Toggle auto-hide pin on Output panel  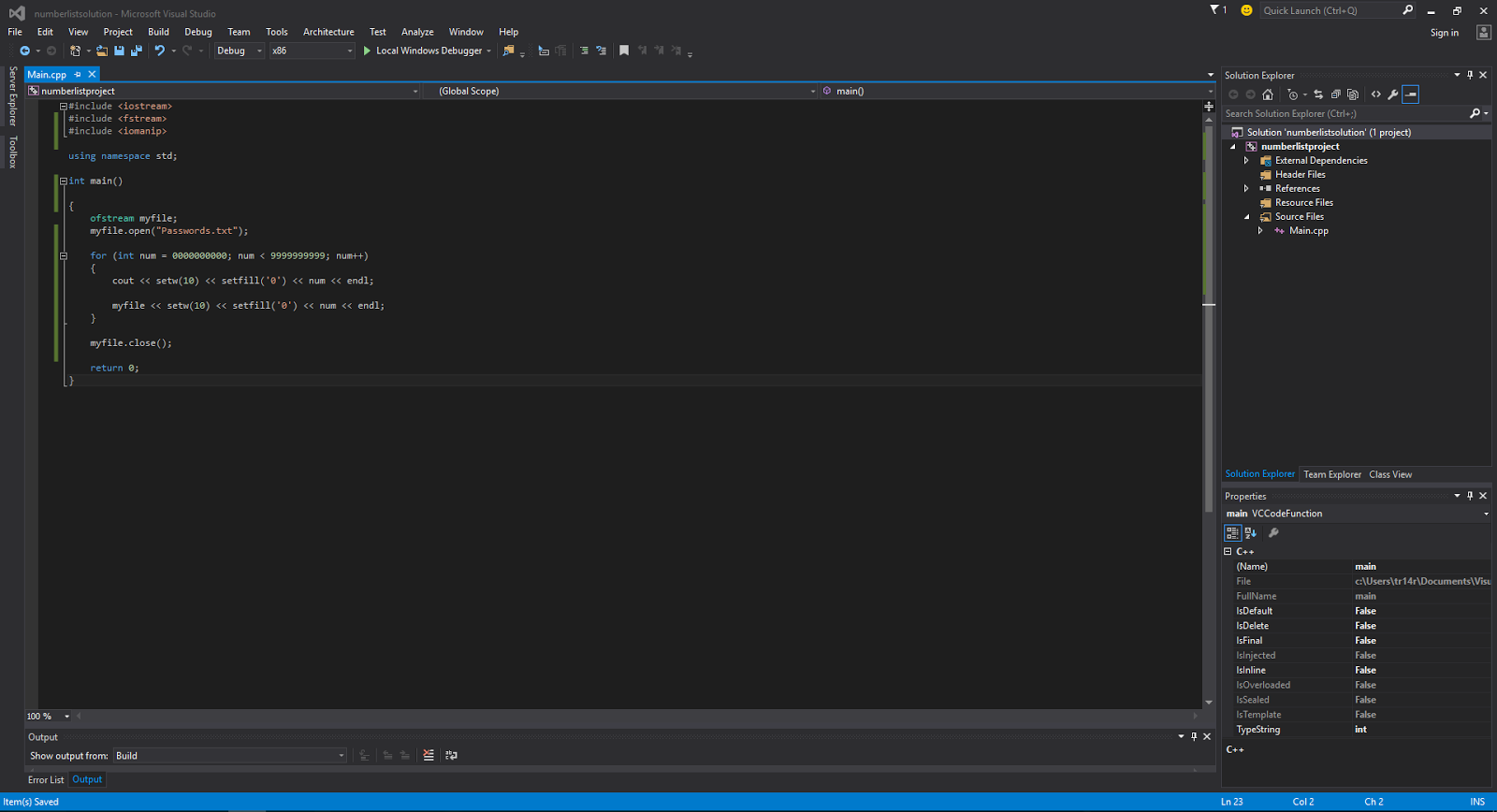[1194, 736]
